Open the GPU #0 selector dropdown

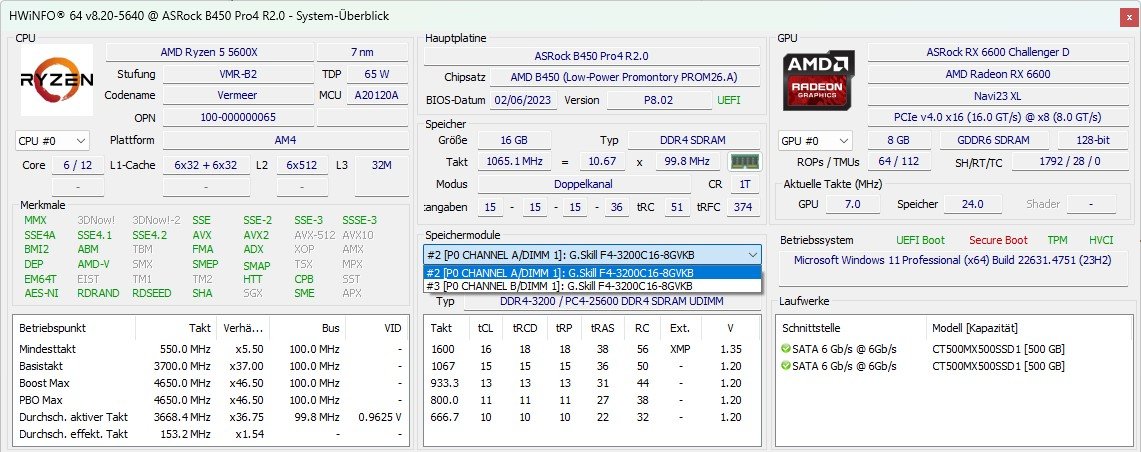(x=815, y=140)
